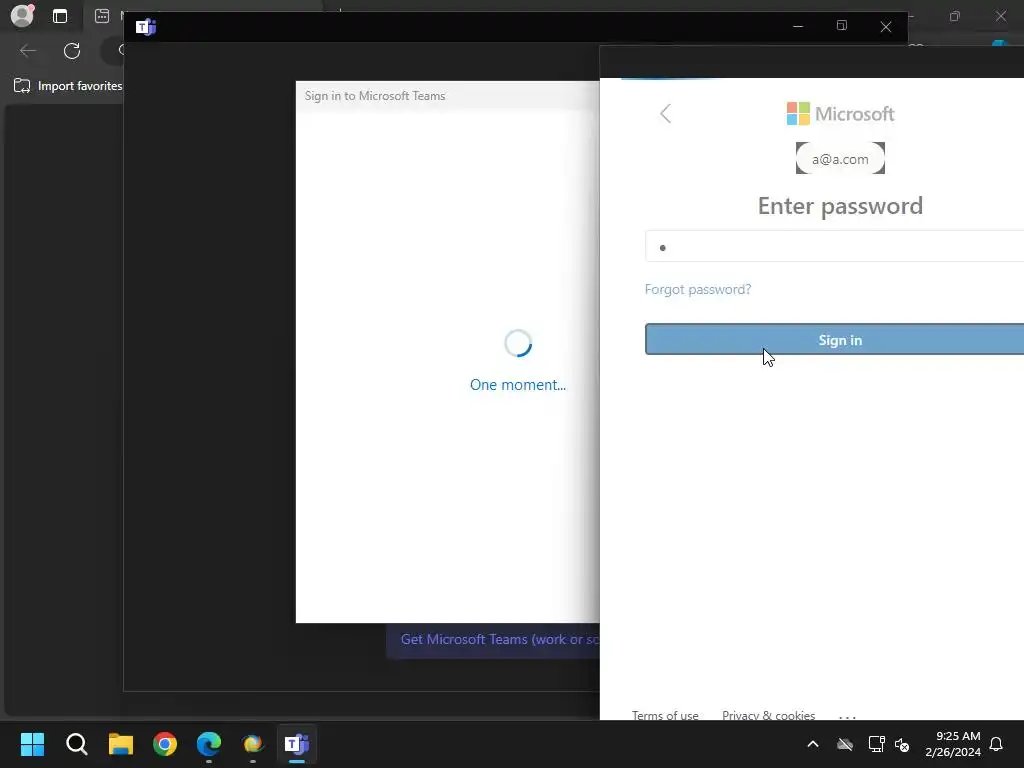Close the Edge browser window

(x=1000, y=16)
